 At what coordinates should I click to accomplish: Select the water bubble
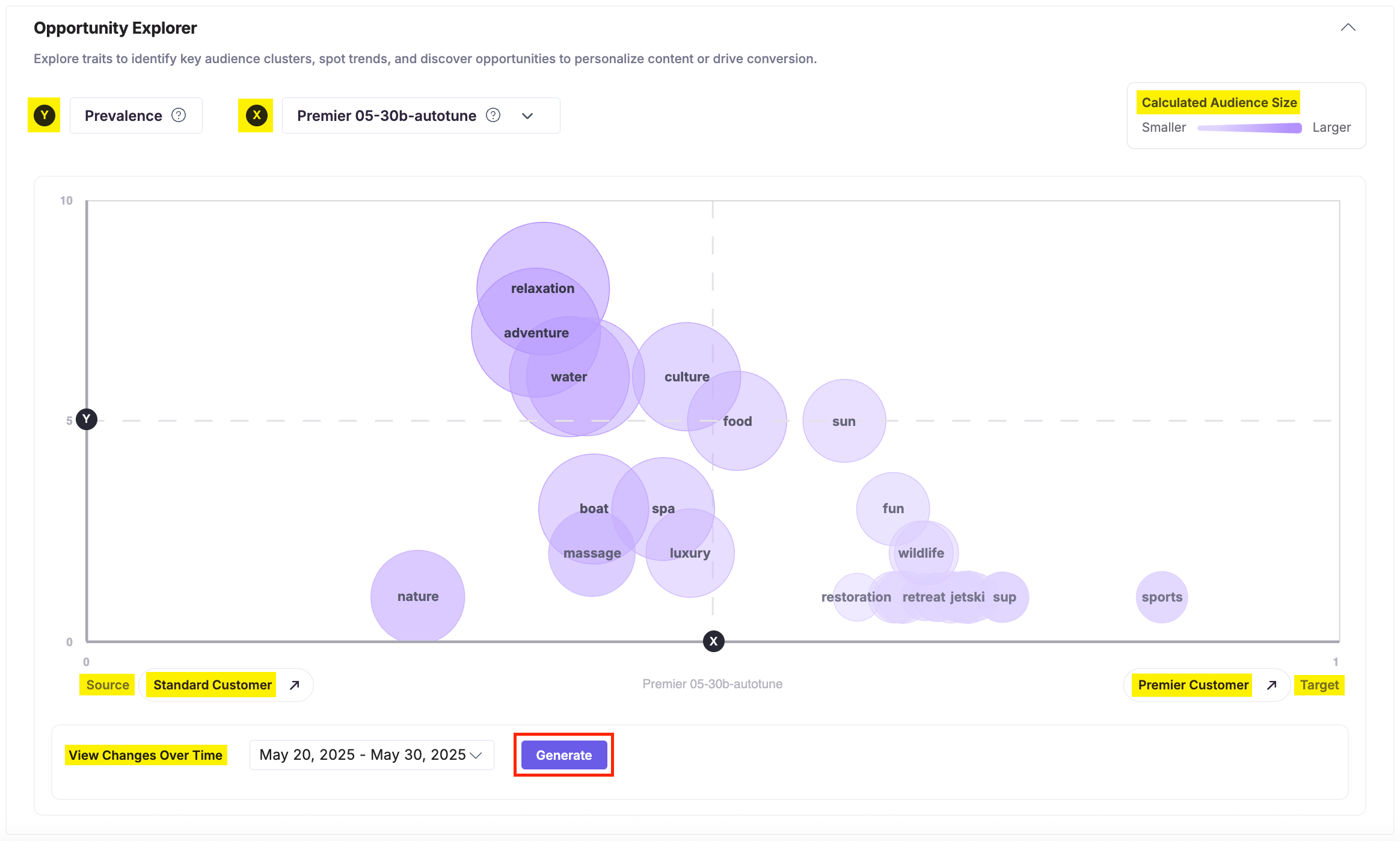570,377
